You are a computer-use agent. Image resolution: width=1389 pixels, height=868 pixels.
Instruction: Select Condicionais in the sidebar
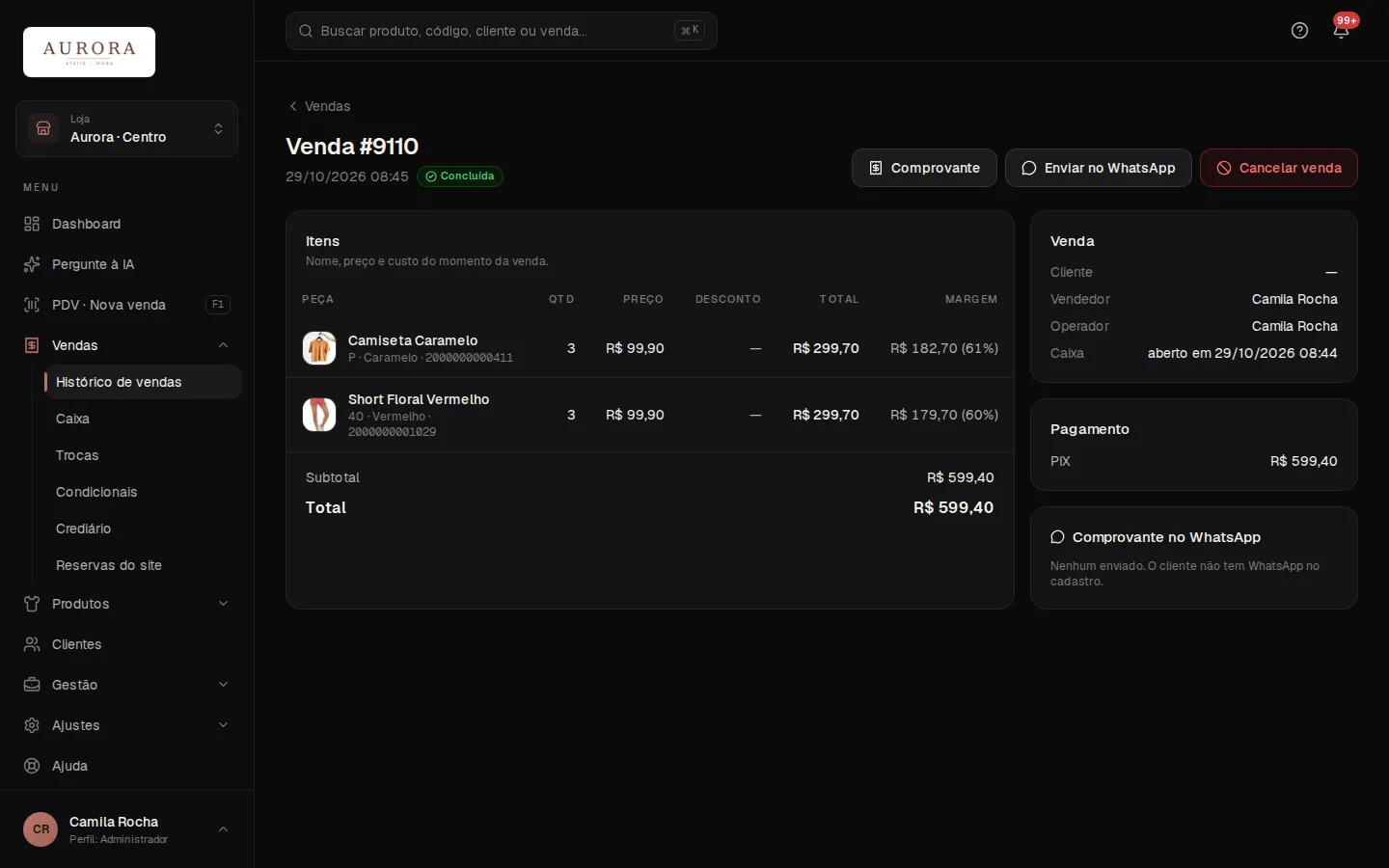click(x=143, y=492)
